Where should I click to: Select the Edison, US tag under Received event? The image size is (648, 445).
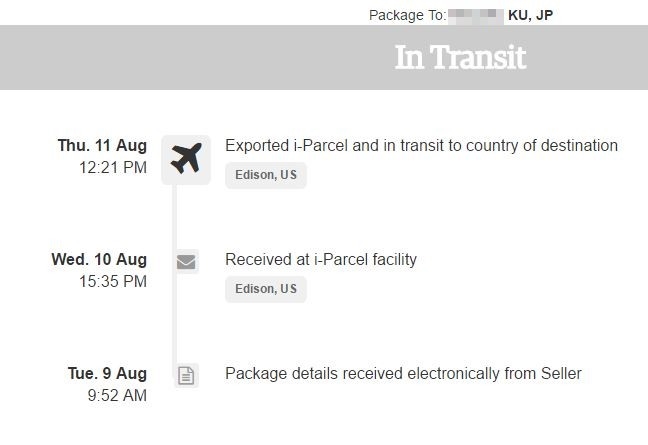tap(265, 289)
